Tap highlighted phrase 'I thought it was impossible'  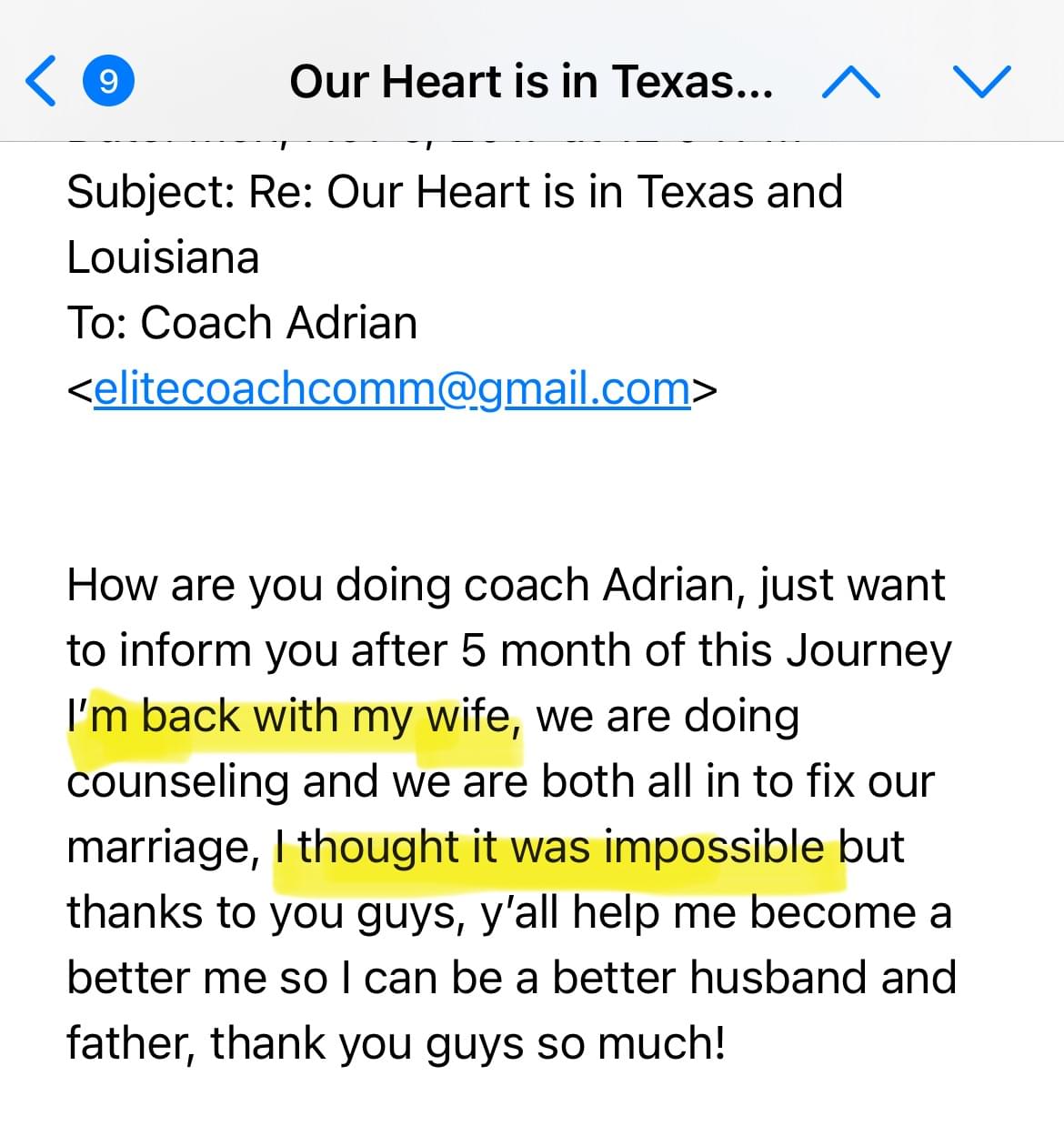coord(557,849)
